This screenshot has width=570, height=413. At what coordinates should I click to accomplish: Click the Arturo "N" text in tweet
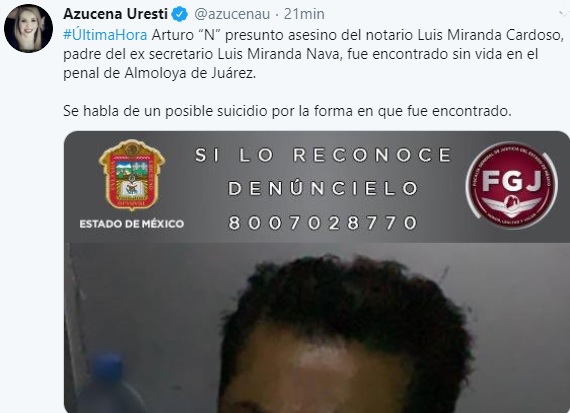[x=188, y=35]
